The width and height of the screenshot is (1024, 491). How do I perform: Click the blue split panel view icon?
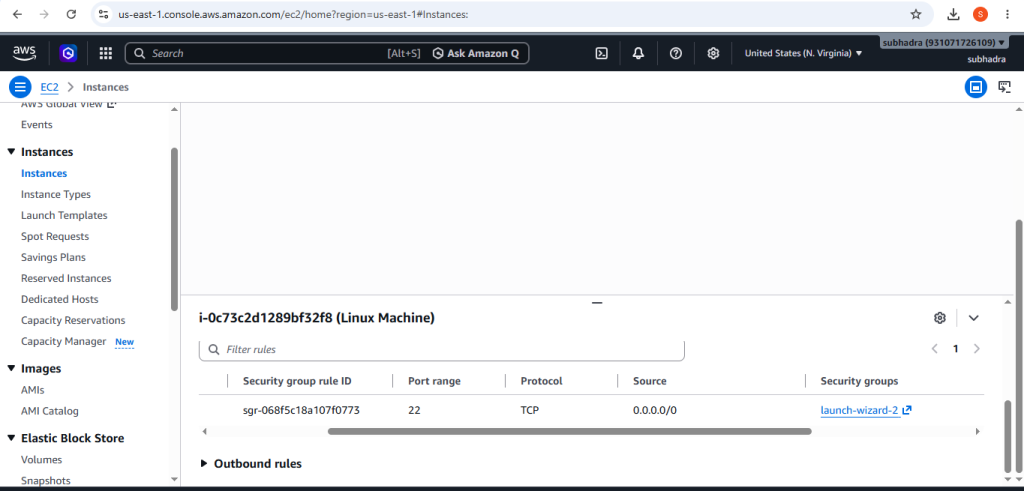click(976, 87)
